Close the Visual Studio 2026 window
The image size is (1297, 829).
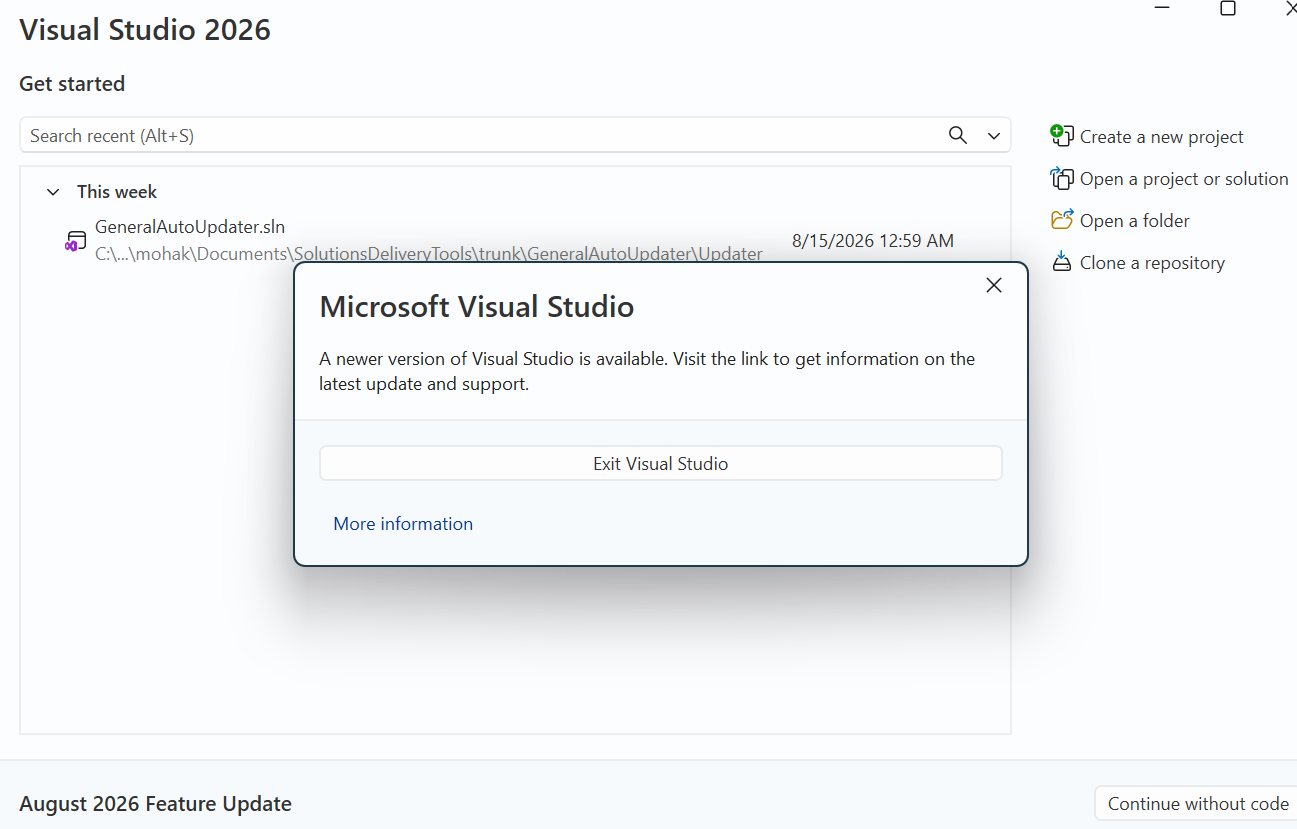coord(1289,8)
